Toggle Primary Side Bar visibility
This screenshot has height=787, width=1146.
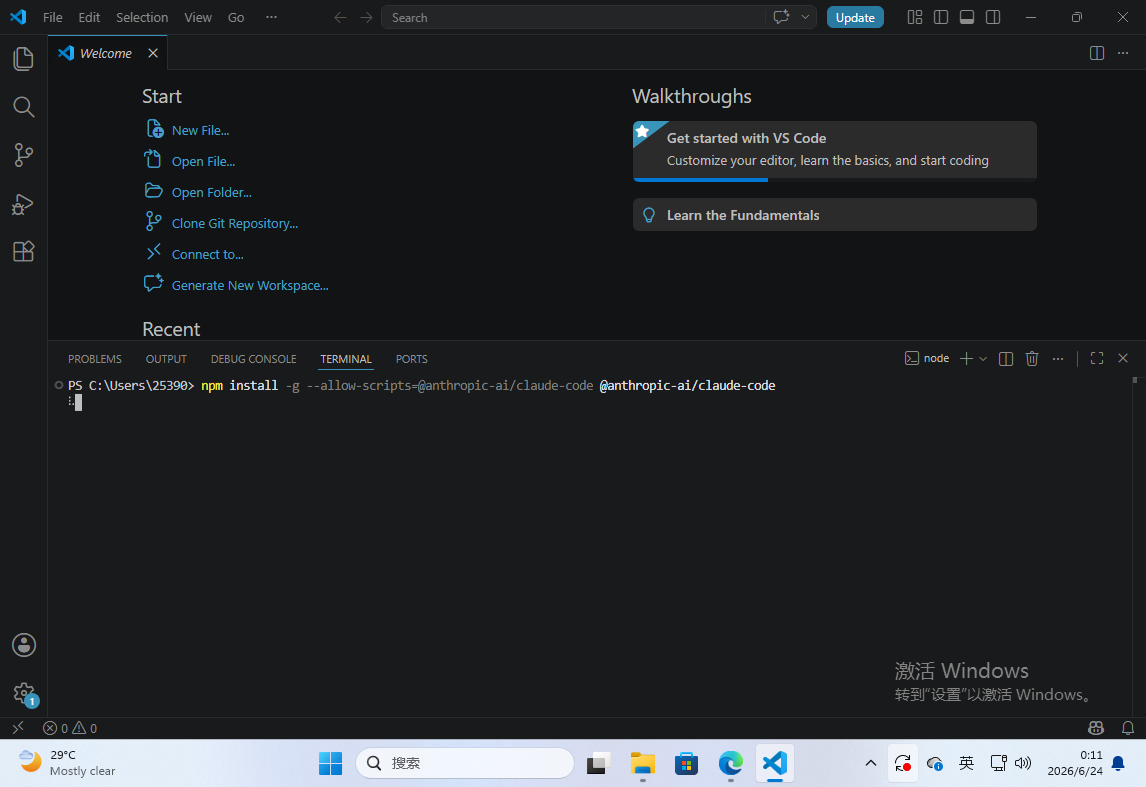941,17
